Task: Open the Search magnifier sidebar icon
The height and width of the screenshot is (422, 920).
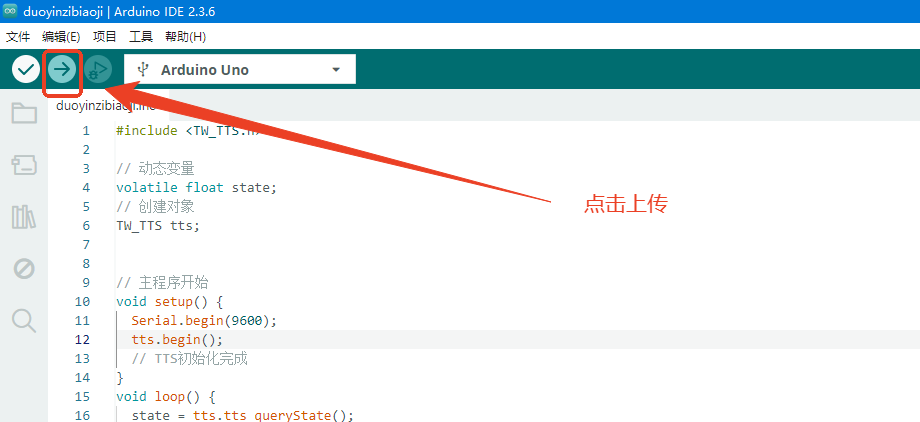Action: pos(24,321)
